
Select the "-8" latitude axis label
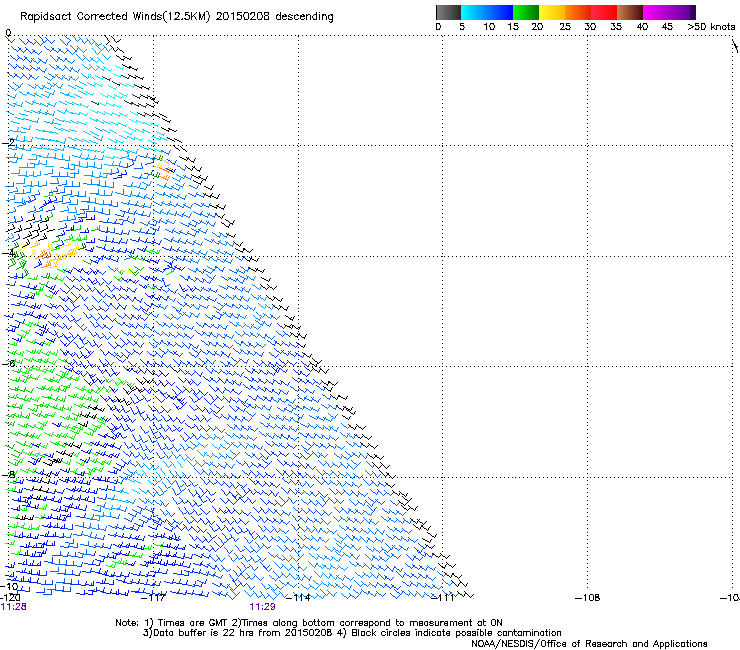point(9,474)
